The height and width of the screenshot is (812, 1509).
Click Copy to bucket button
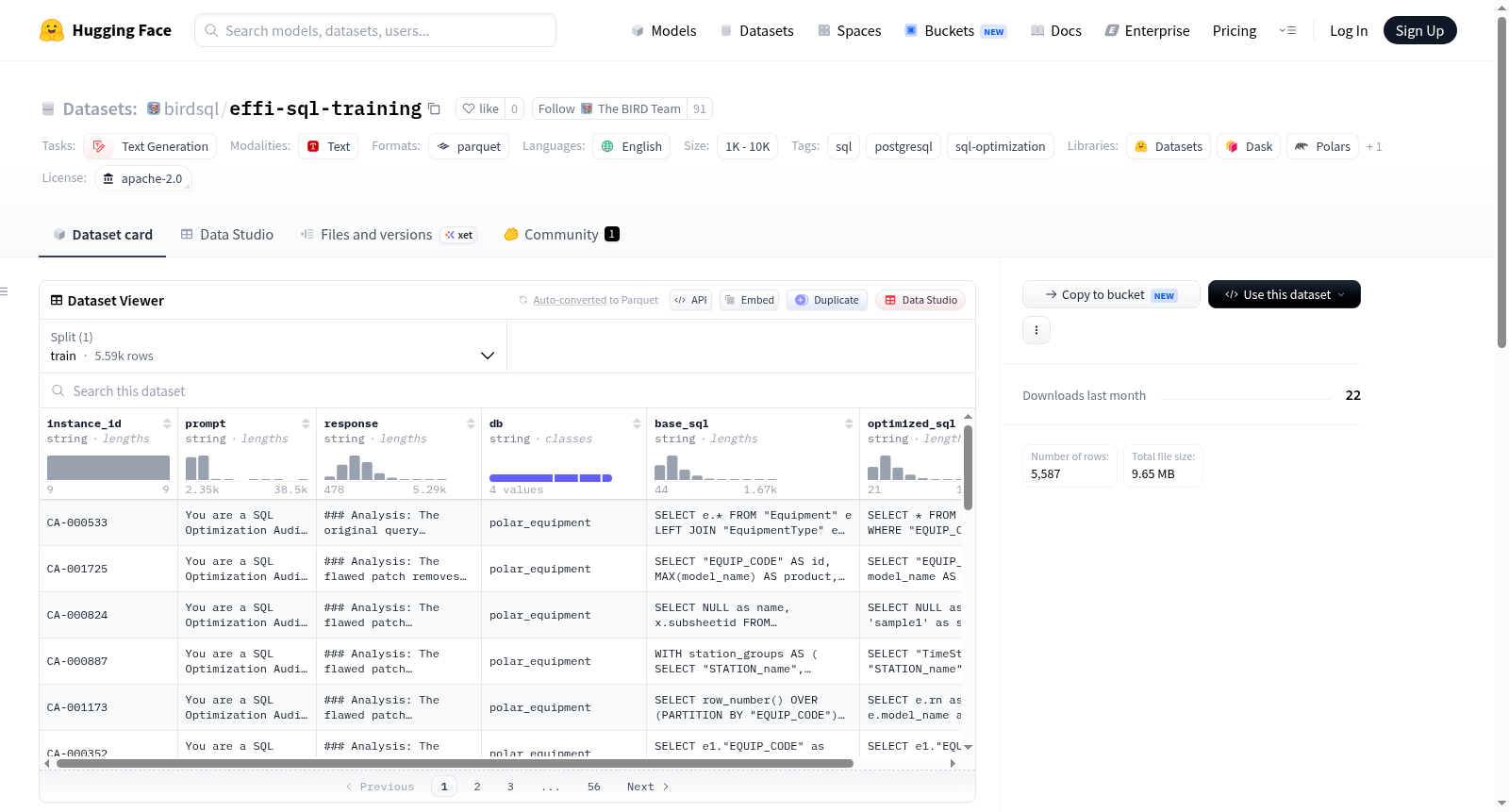tap(1111, 294)
